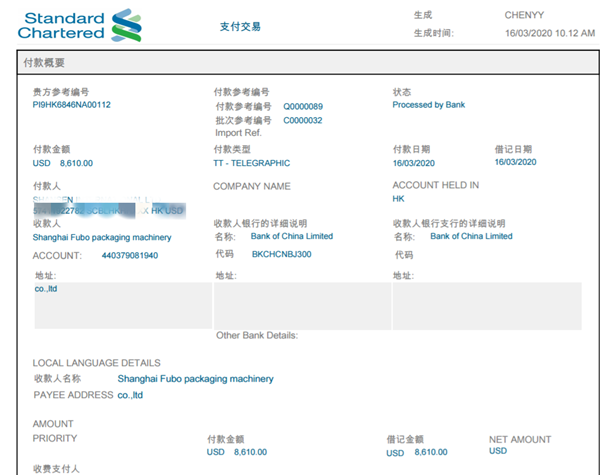Click the empty branch bank address box

click(487, 306)
